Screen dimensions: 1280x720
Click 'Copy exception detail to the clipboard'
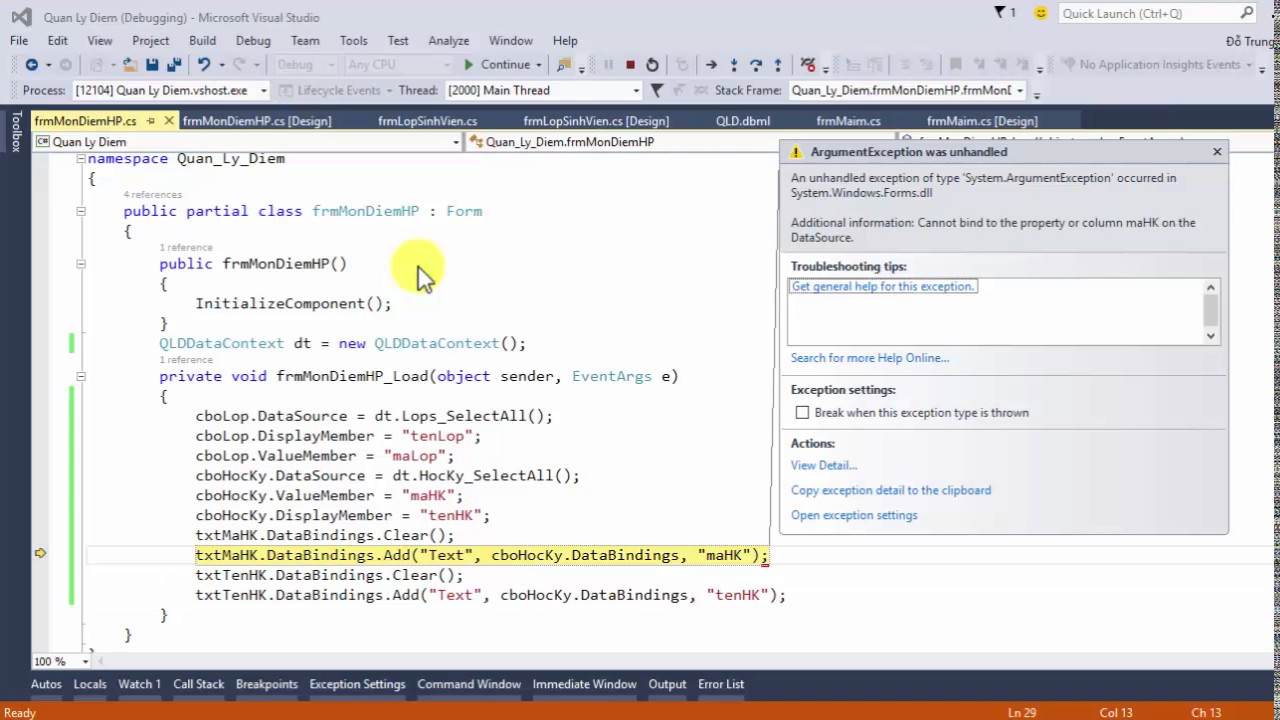click(890, 490)
